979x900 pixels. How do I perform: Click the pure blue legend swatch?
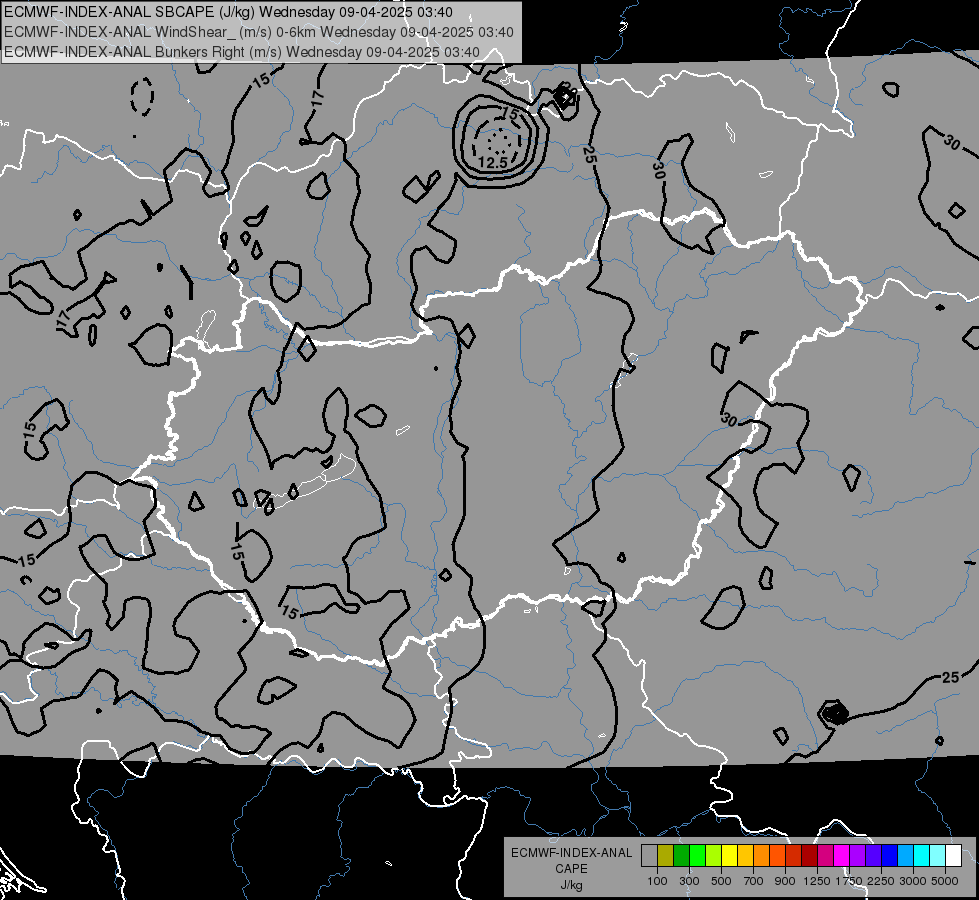pos(890,855)
